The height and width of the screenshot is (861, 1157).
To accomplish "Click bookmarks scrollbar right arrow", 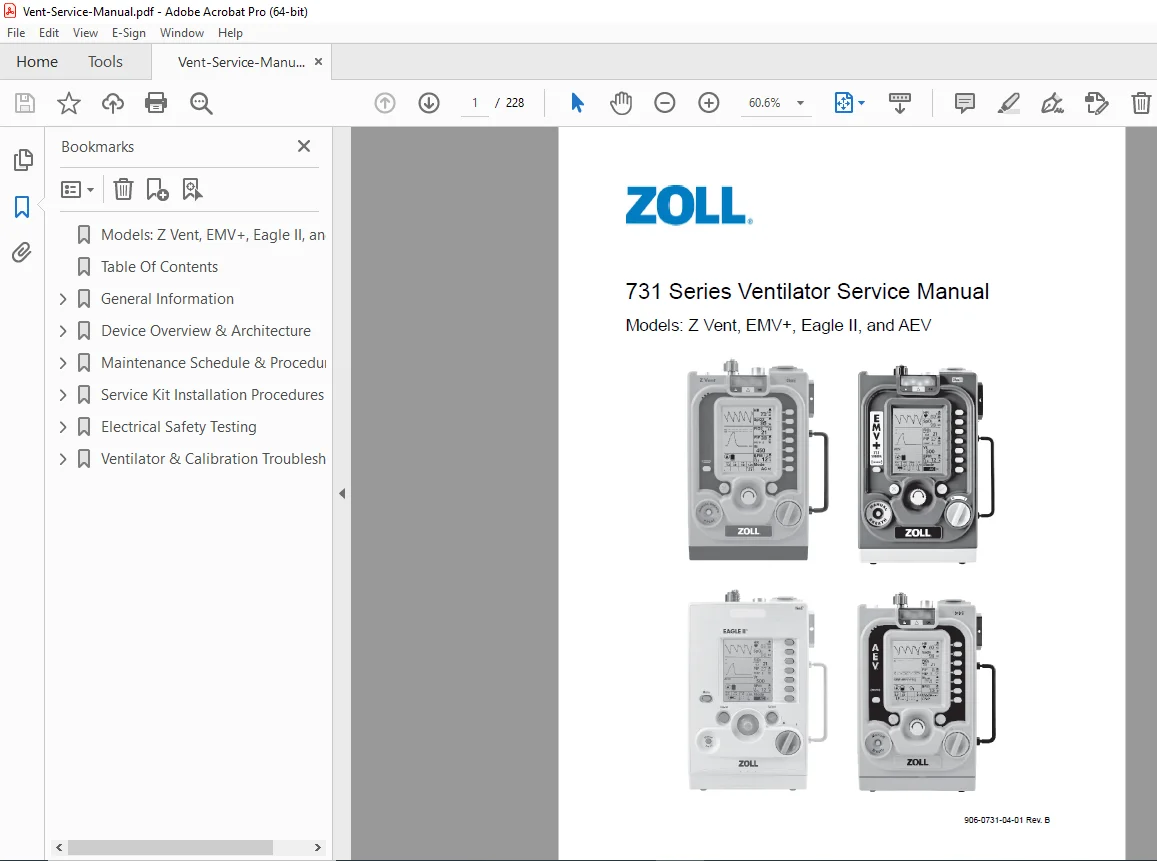I will [x=317, y=848].
